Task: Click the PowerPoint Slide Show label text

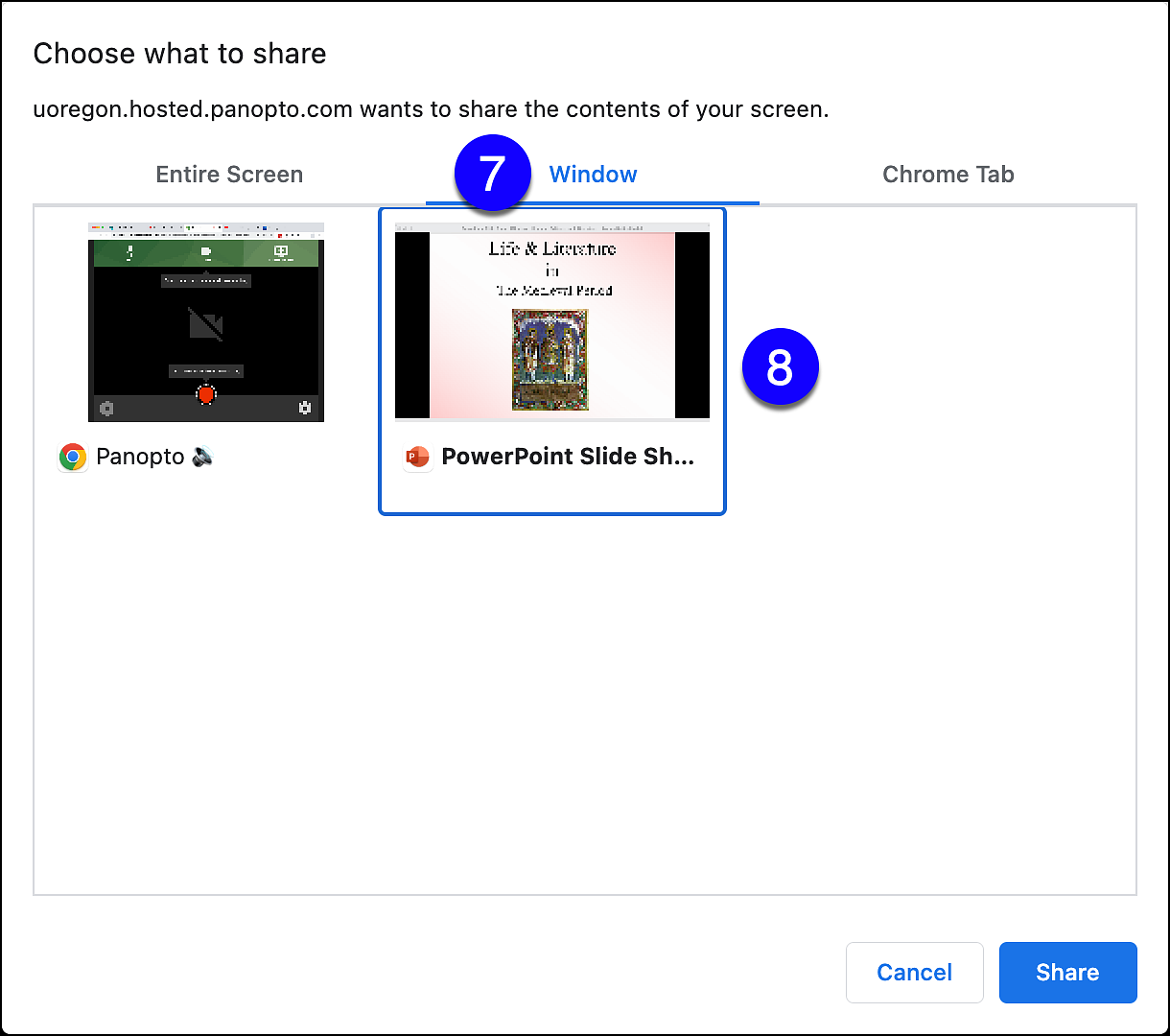Action: click(x=568, y=457)
